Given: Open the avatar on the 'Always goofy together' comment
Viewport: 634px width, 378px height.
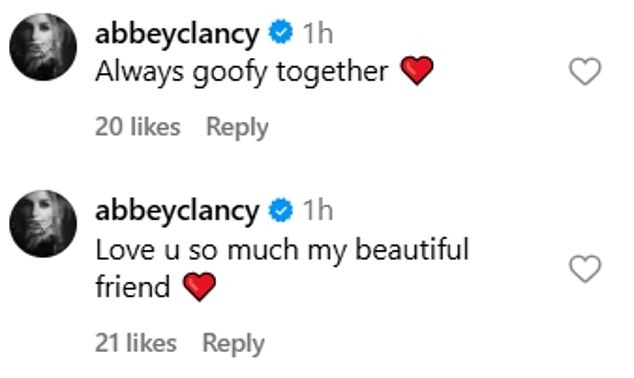Looking at the screenshot, I should (x=43, y=47).
